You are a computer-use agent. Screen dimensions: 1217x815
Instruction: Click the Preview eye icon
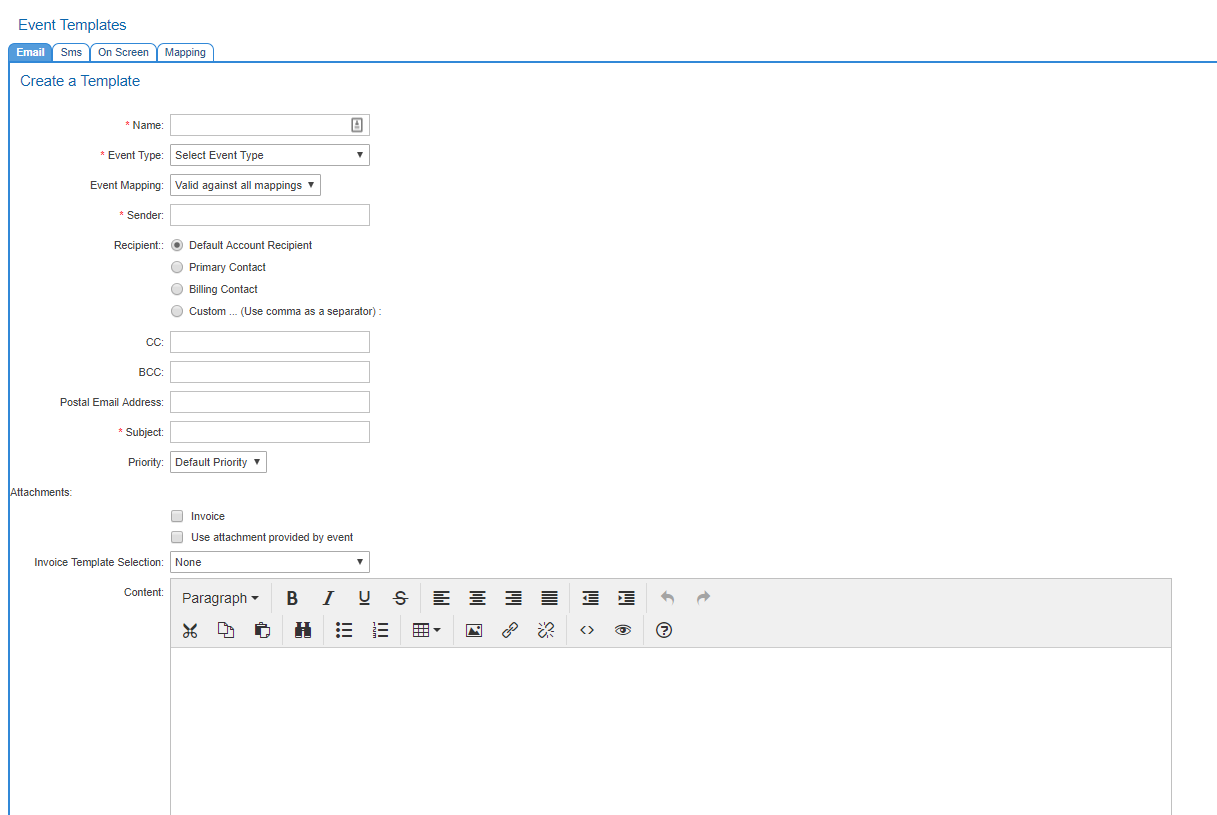click(623, 630)
